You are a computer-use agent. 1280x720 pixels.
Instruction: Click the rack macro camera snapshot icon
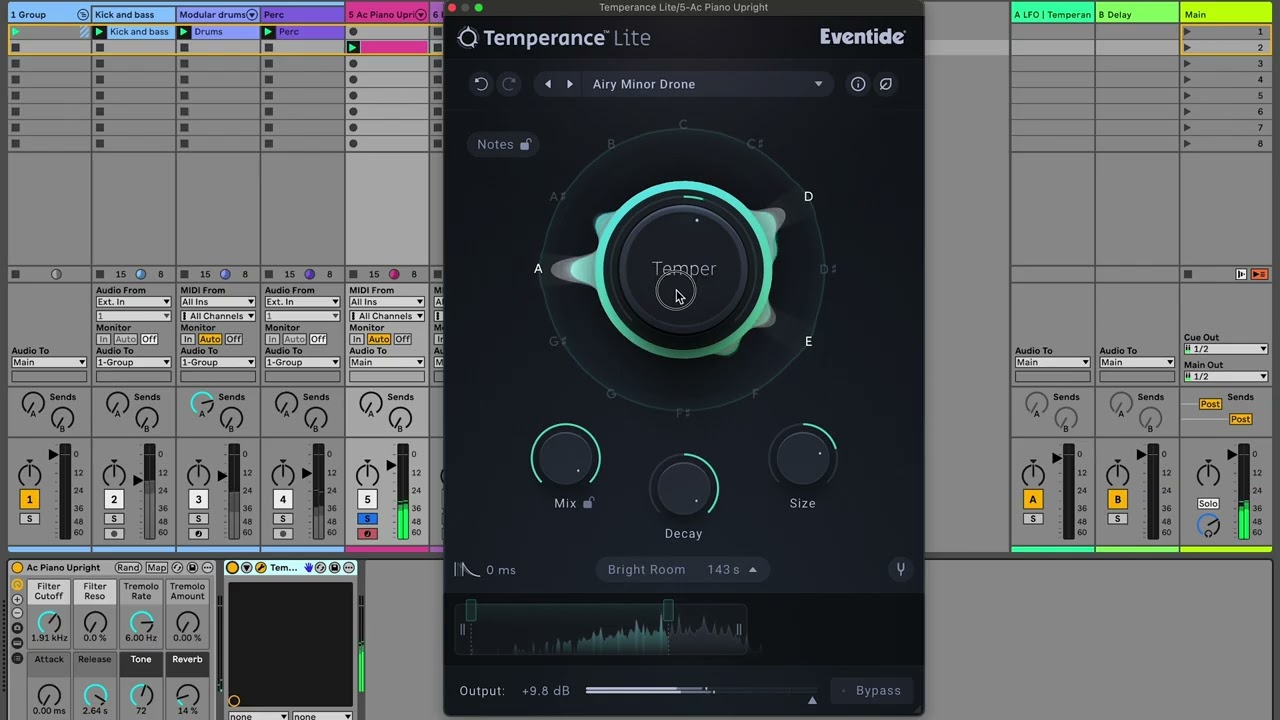(x=17, y=628)
